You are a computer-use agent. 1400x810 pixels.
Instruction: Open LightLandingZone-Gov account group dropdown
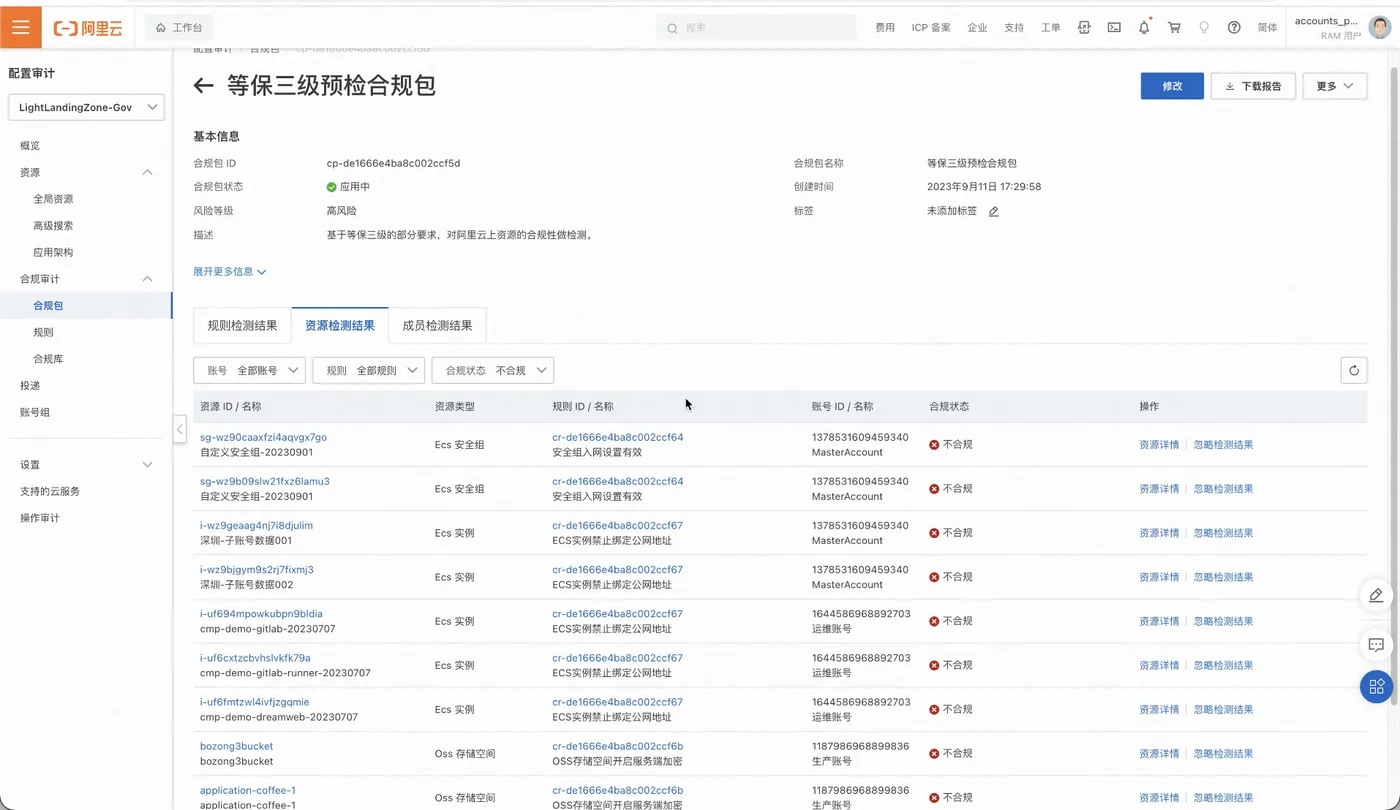pyautogui.click(x=86, y=107)
